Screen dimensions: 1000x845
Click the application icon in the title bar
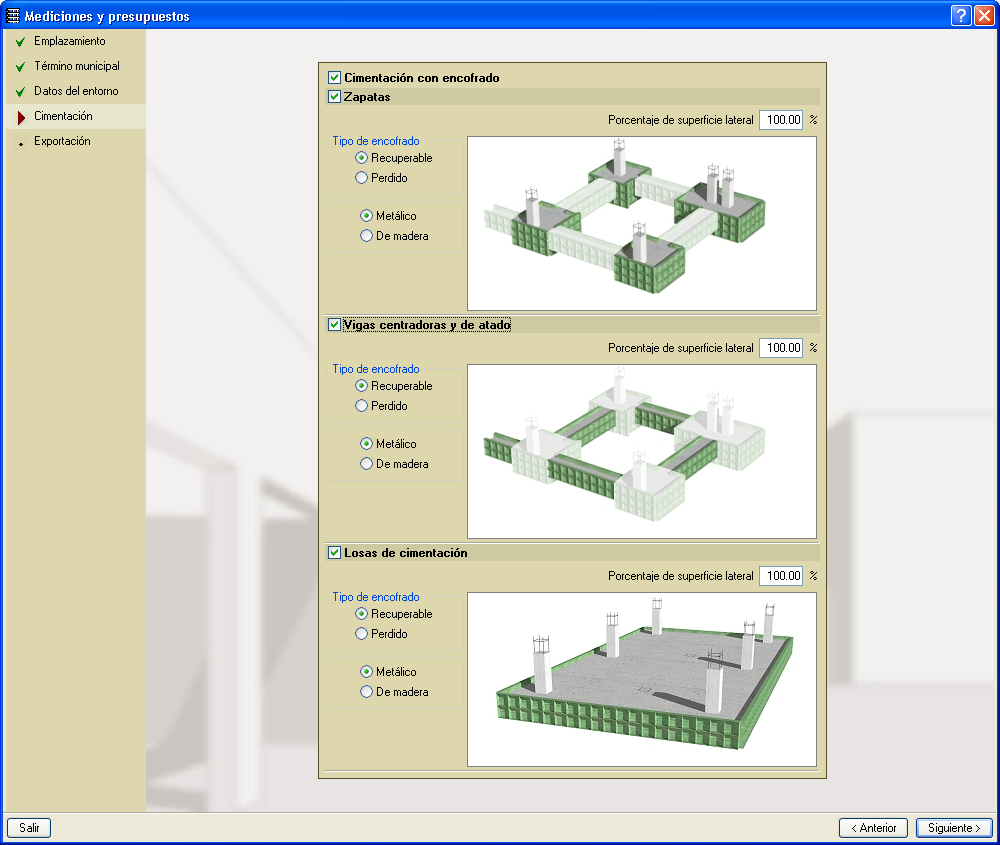click(12, 15)
